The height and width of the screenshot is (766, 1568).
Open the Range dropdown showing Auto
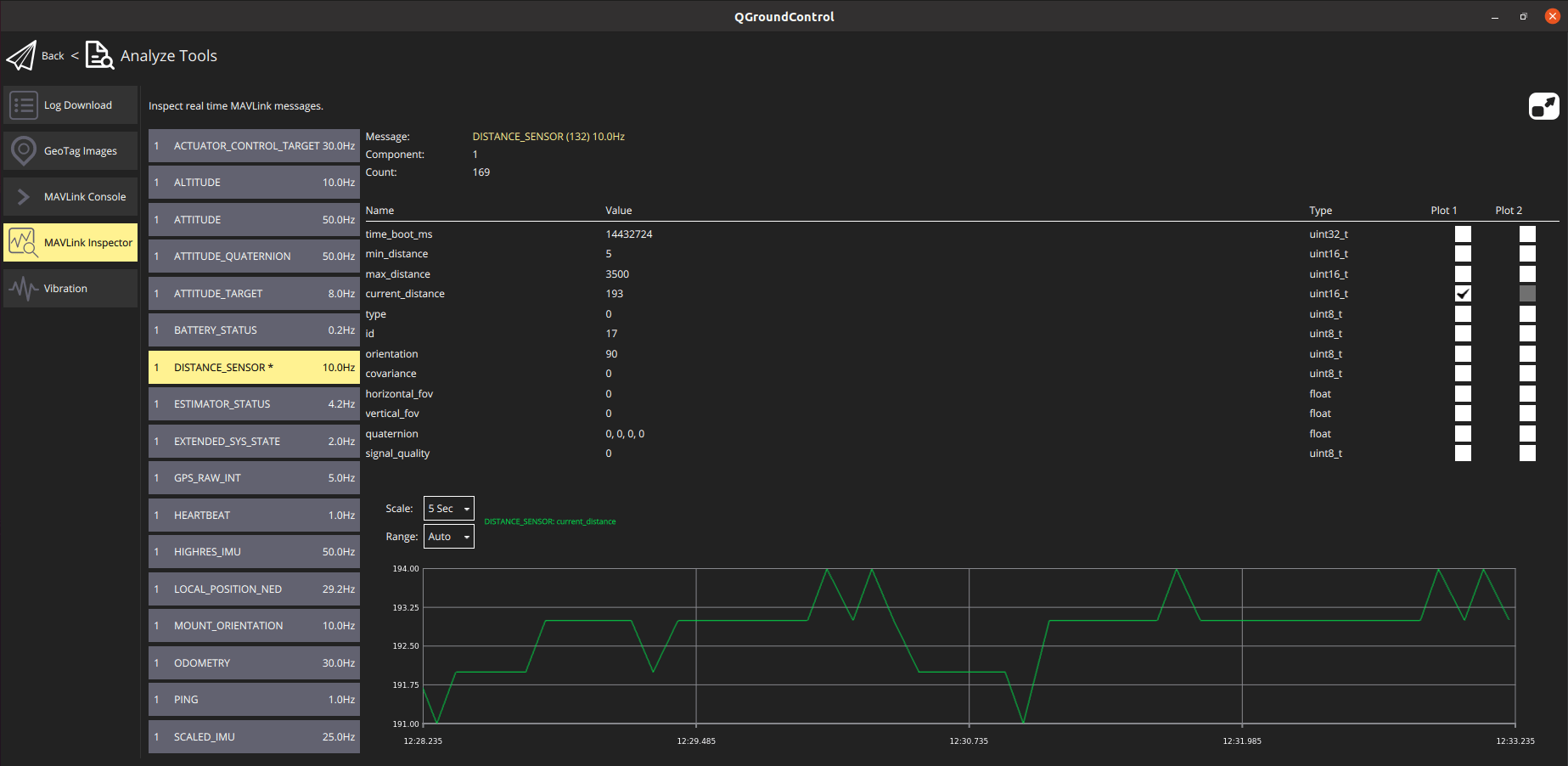449,536
